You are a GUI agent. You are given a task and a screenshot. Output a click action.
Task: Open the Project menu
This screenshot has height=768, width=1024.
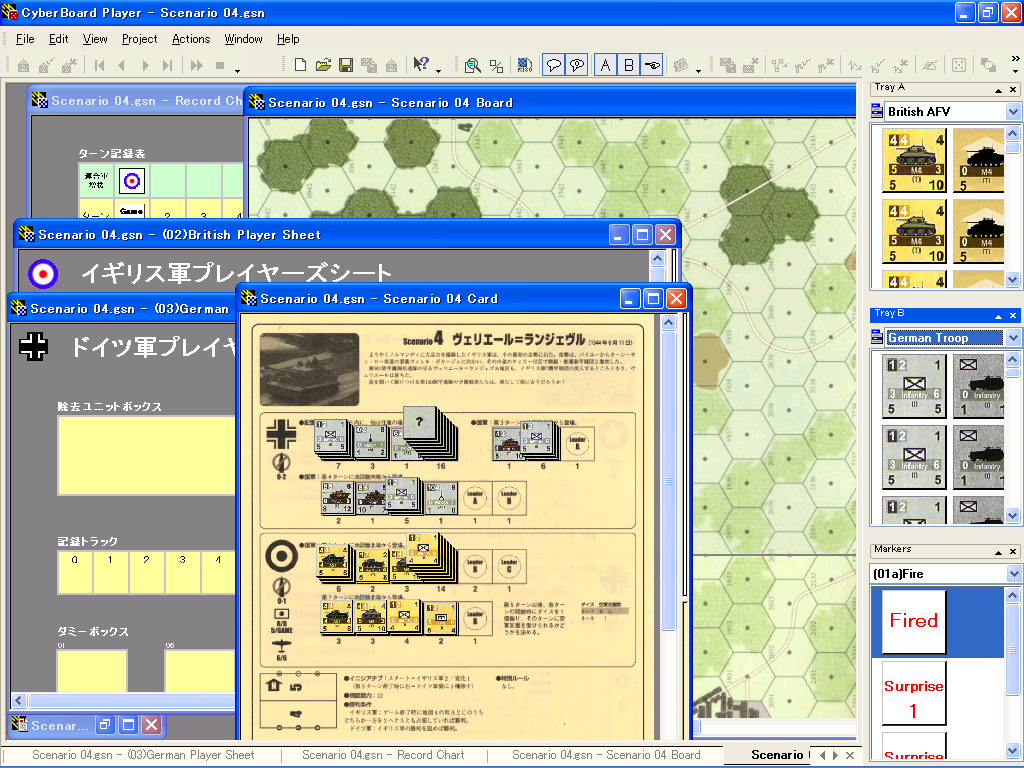(139, 39)
